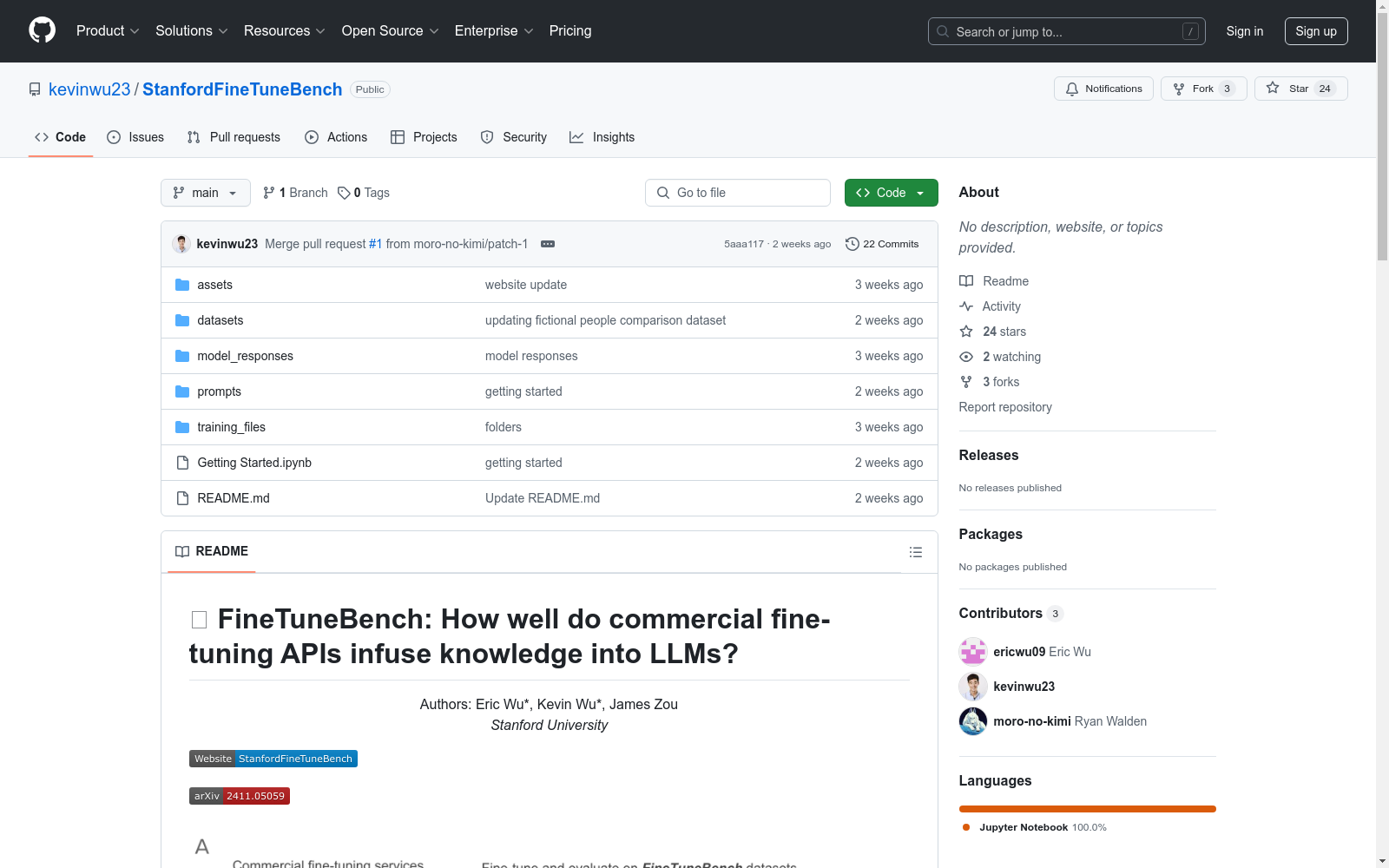Viewport: 1389px width, 868px height.
Task: Open the training_files folder
Action: coord(231,427)
